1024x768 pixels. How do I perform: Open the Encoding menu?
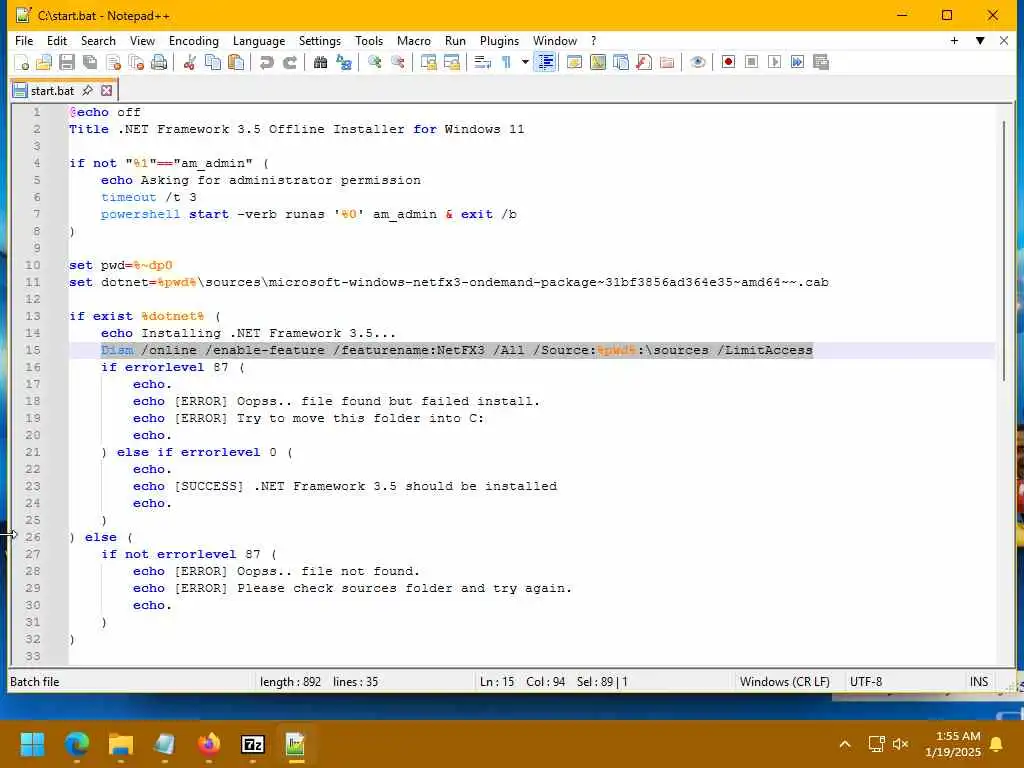point(193,40)
